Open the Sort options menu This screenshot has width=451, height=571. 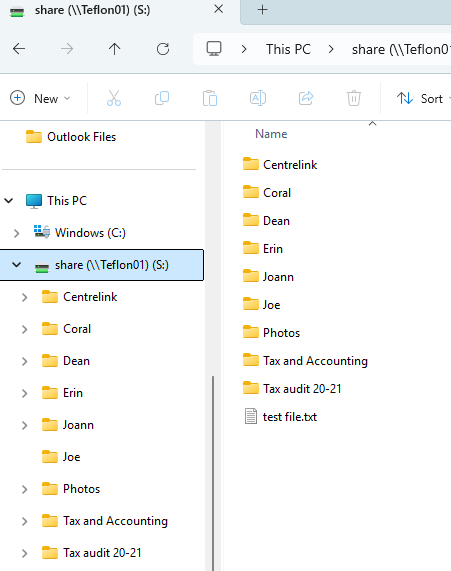coord(424,98)
